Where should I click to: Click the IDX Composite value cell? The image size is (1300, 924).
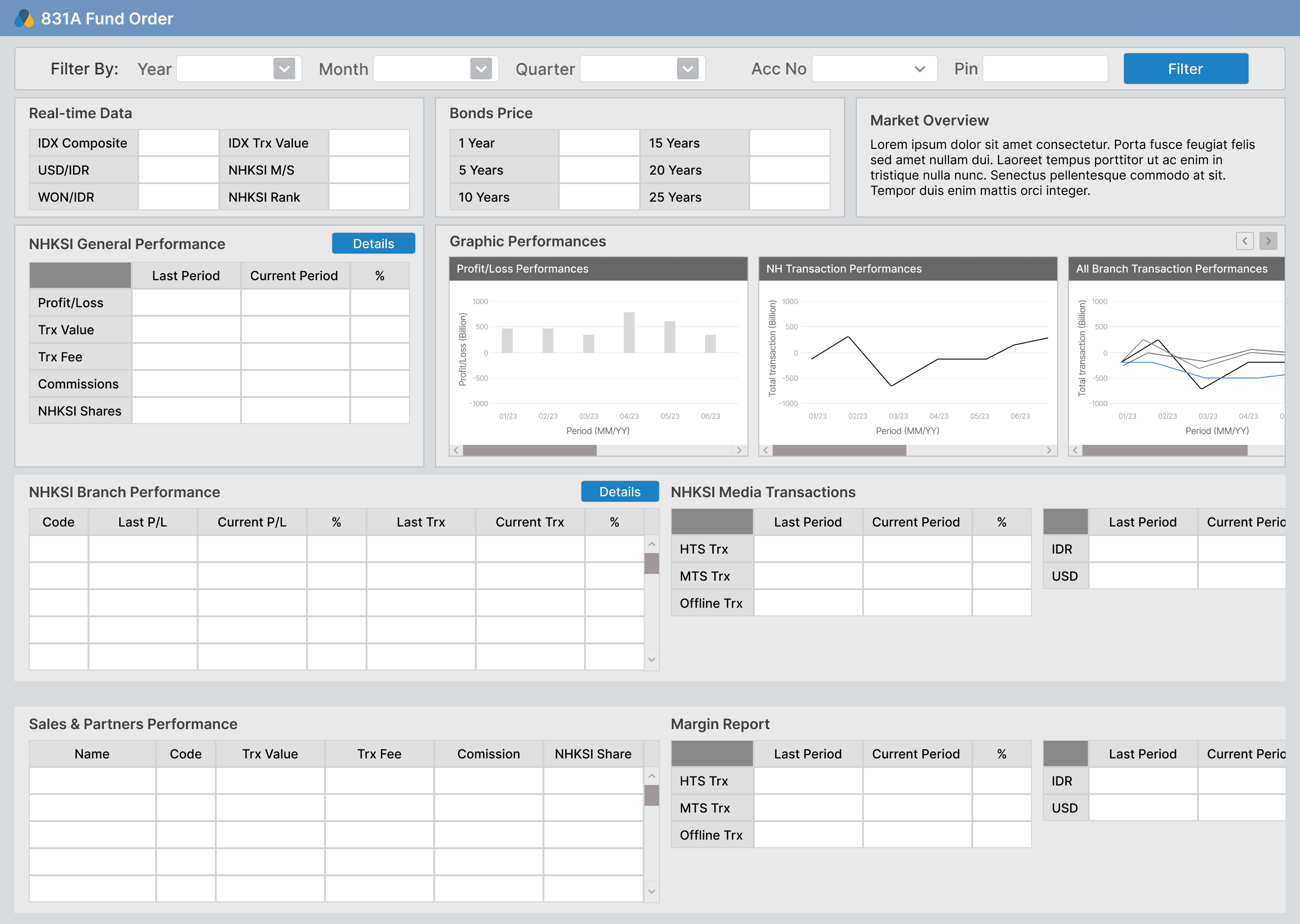(x=179, y=143)
